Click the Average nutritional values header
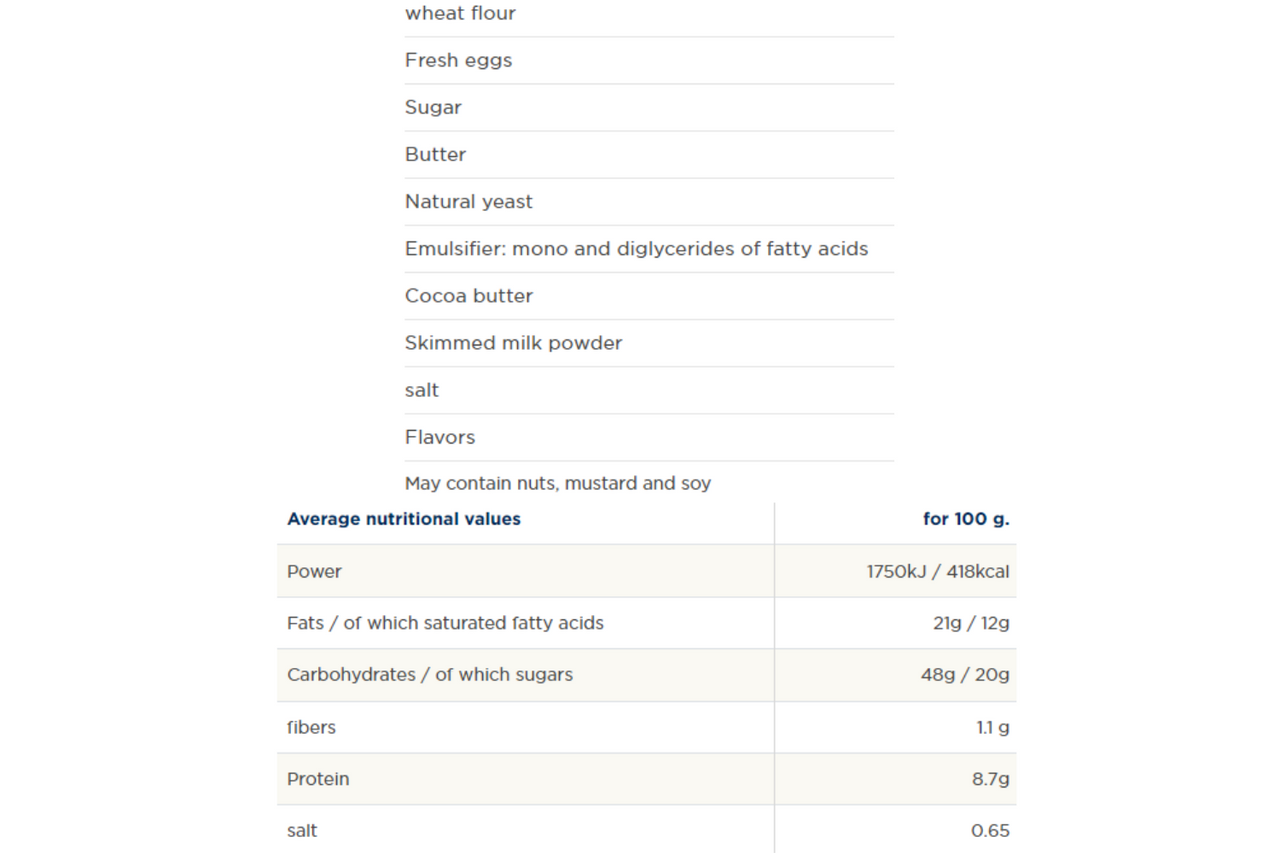 (x=404, y=519)
